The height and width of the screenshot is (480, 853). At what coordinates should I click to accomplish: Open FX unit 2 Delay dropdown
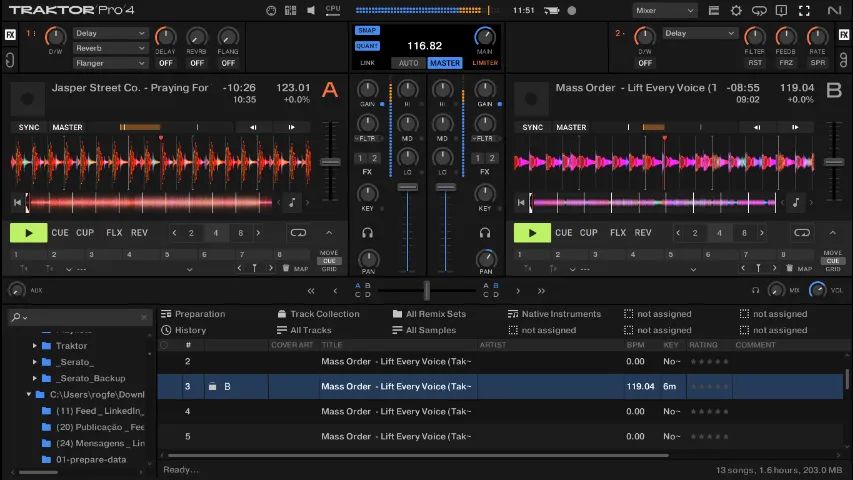(700, 33)
